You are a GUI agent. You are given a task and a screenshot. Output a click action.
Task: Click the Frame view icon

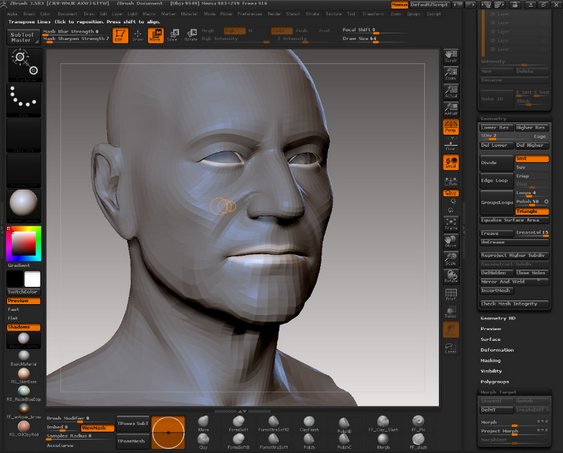point(451,224)
